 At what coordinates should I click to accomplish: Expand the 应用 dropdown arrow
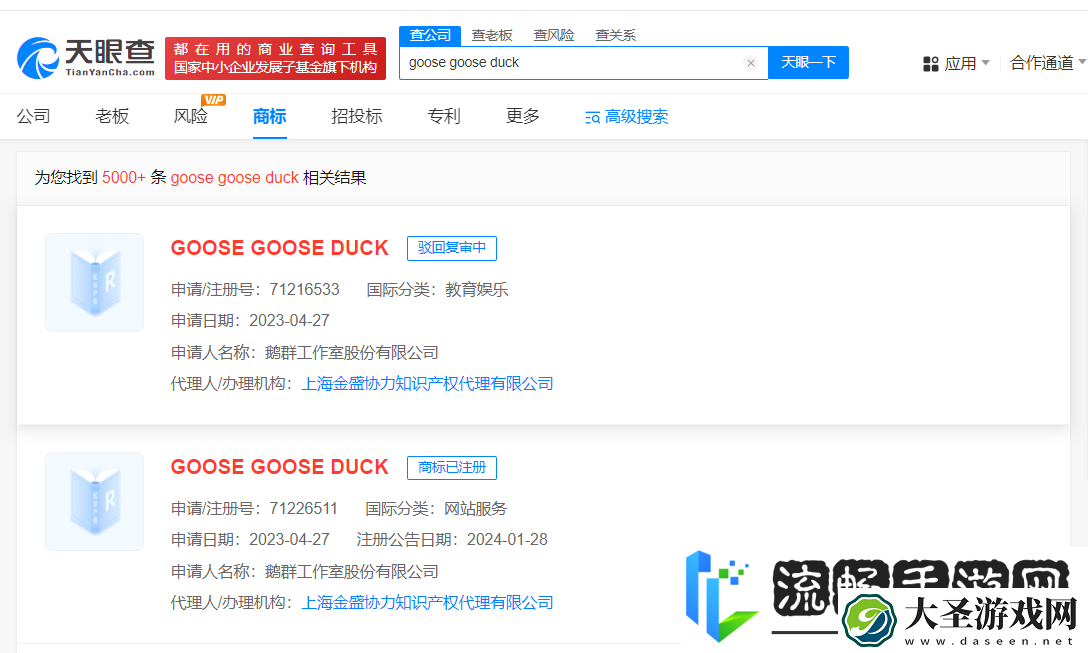click(x=985, y=63)
